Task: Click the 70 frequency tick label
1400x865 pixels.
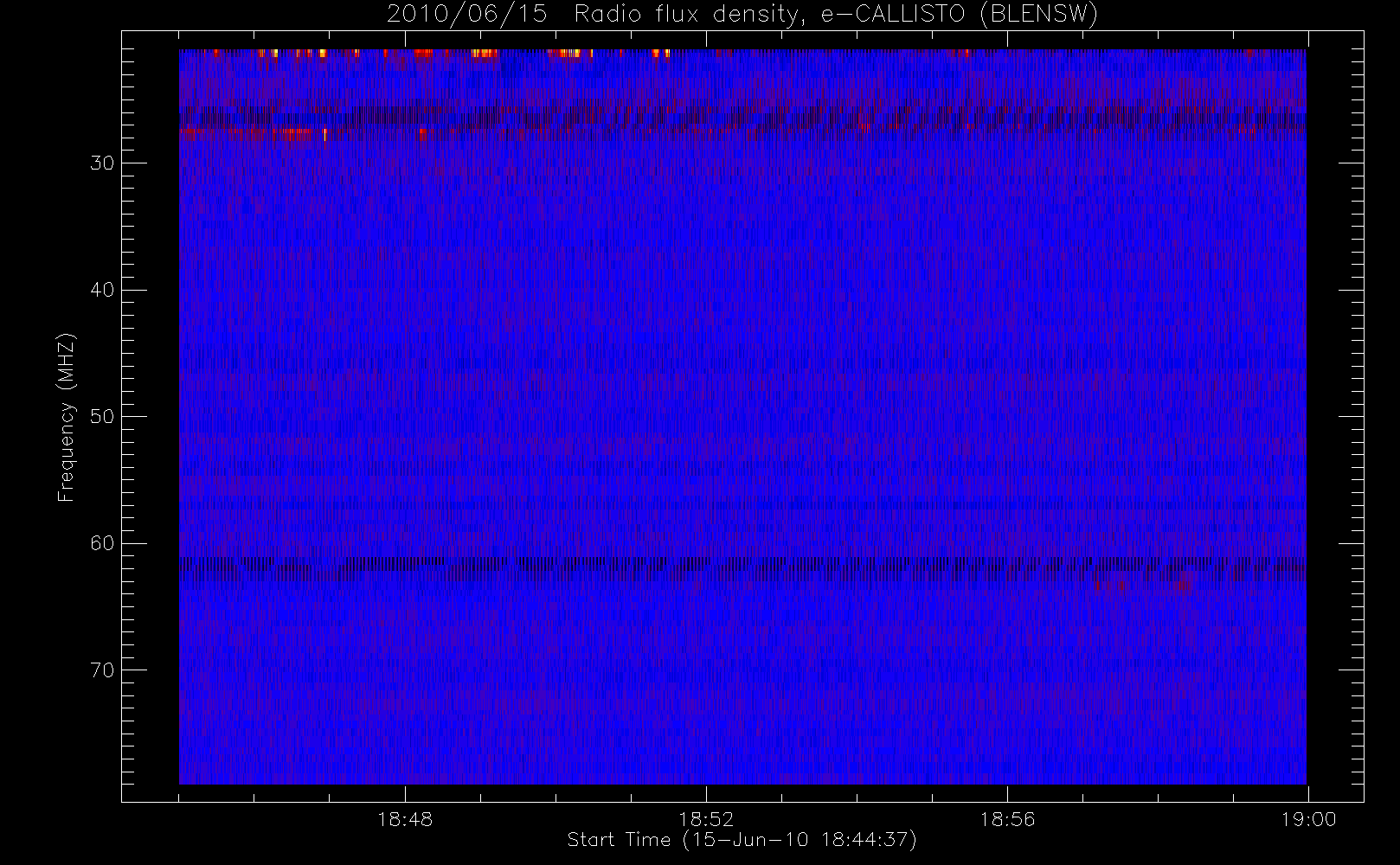Action: click(x=102, y=670)
